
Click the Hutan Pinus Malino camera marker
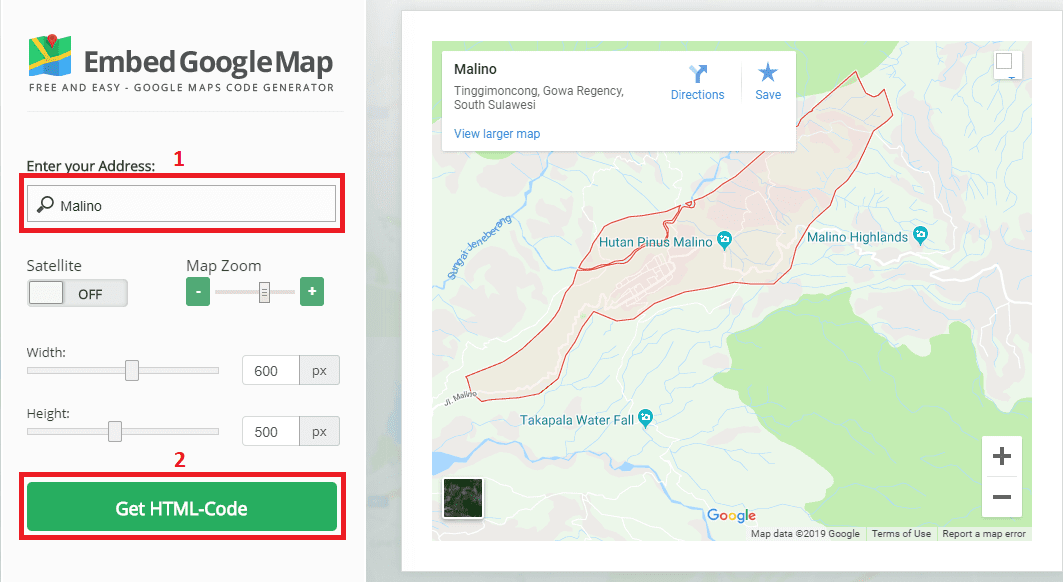(x=725, y=239)
